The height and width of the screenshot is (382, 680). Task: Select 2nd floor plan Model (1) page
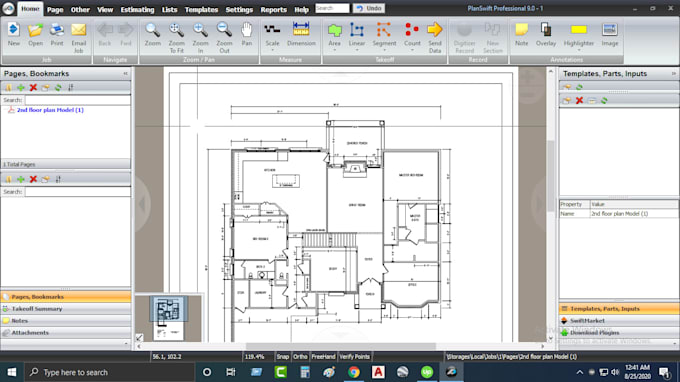(50, 110)
